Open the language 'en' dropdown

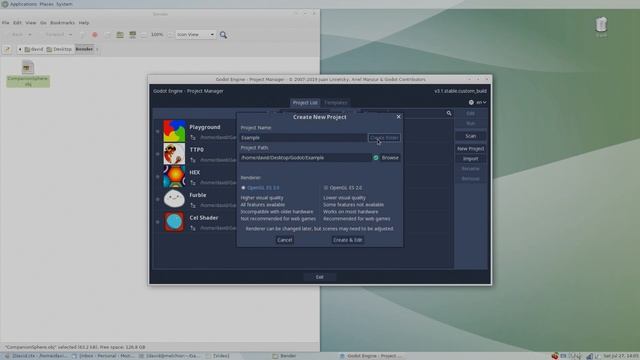pos(481,102)
